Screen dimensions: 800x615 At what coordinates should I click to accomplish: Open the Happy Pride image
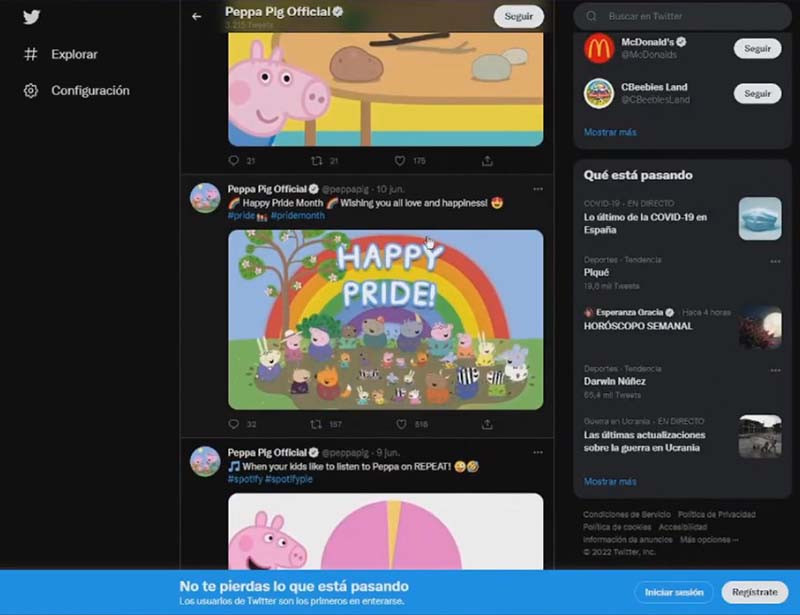click(x=386, y=319)
